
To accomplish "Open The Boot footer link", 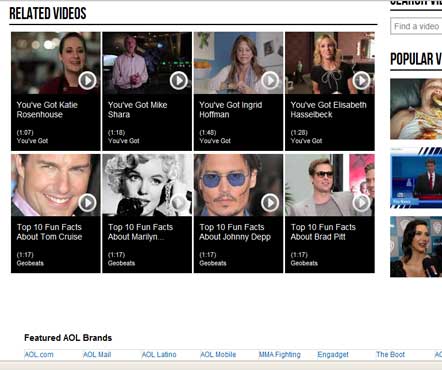I will pyautogui.click(x=390, y=355).
